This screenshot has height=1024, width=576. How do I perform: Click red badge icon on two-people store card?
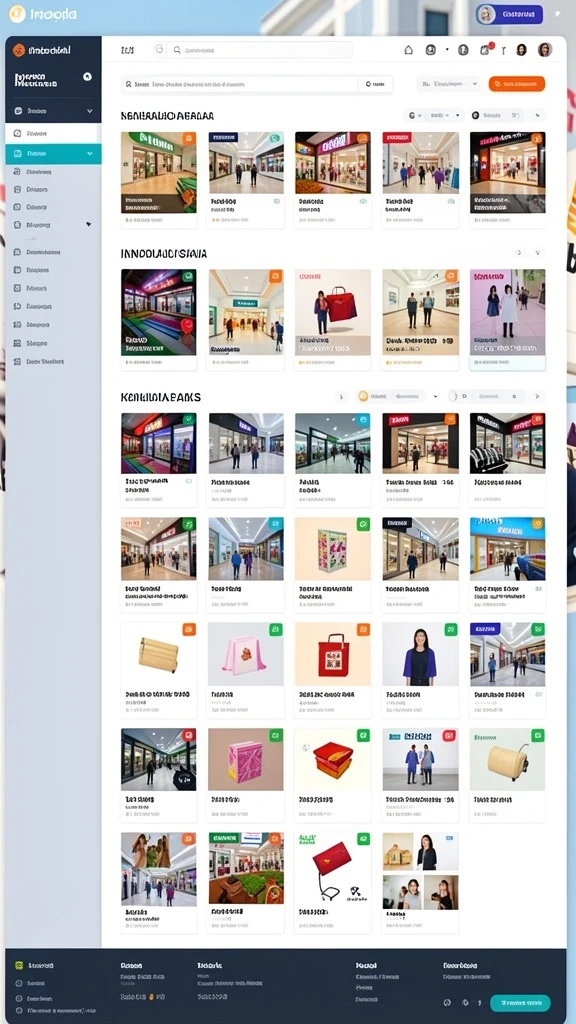pyautogui.click(x=450, y=735)
